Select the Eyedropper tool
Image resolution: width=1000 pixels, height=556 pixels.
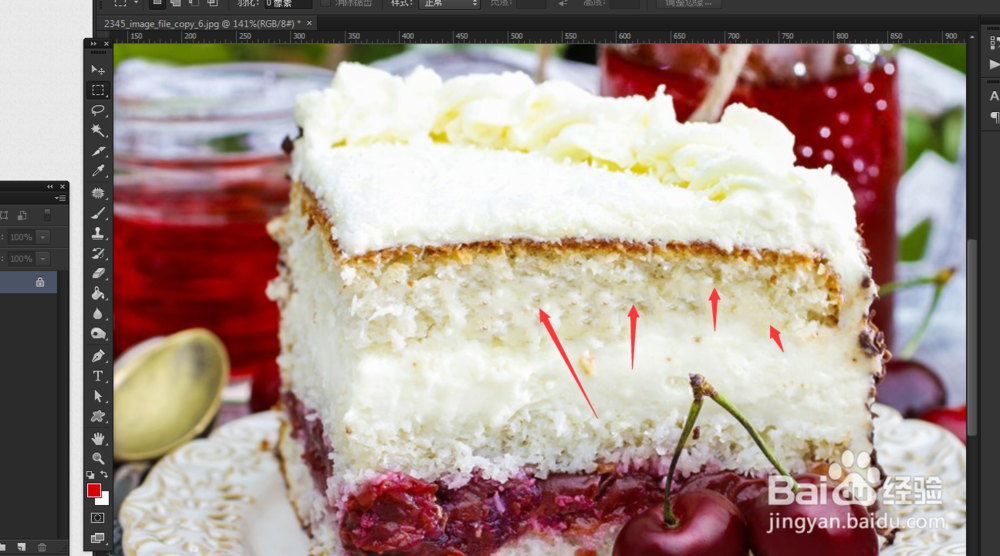coord(98,171)
